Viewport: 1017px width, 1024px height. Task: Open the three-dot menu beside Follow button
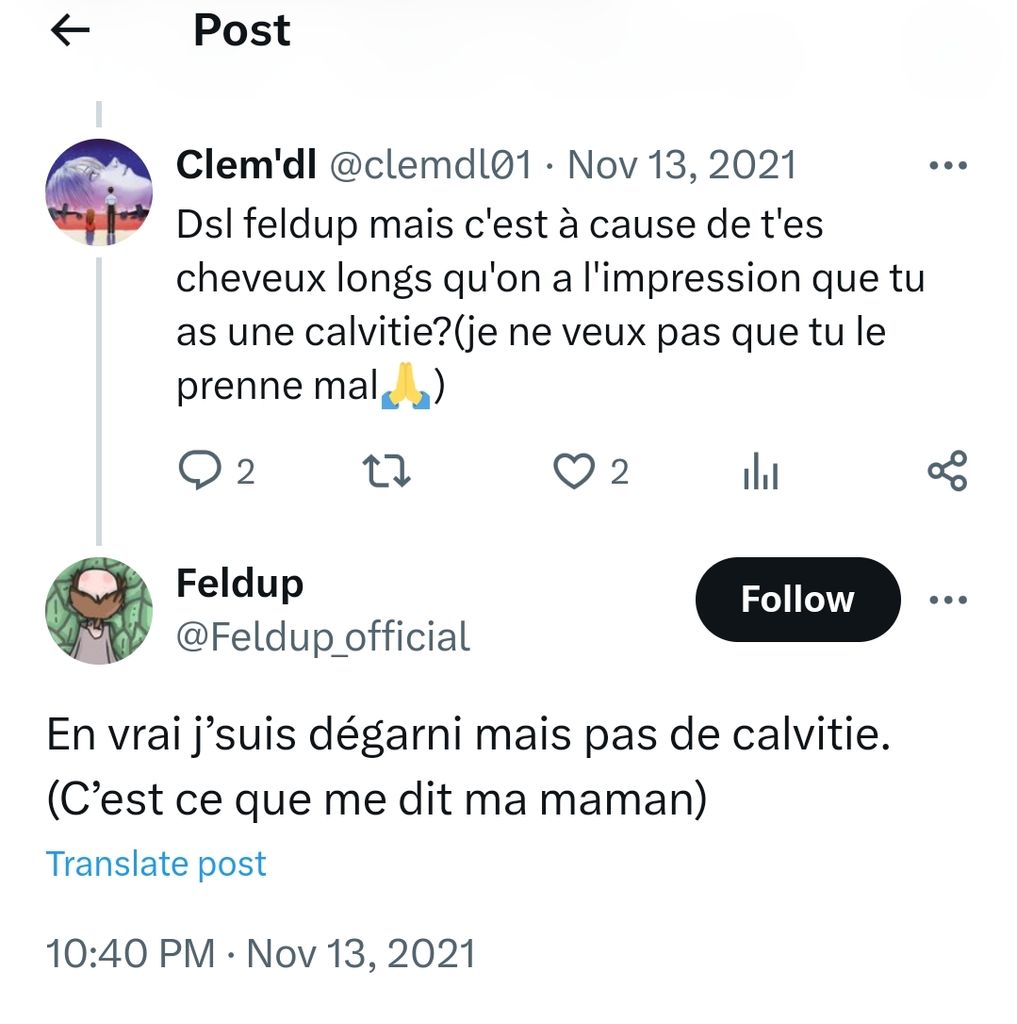[948, 599]
